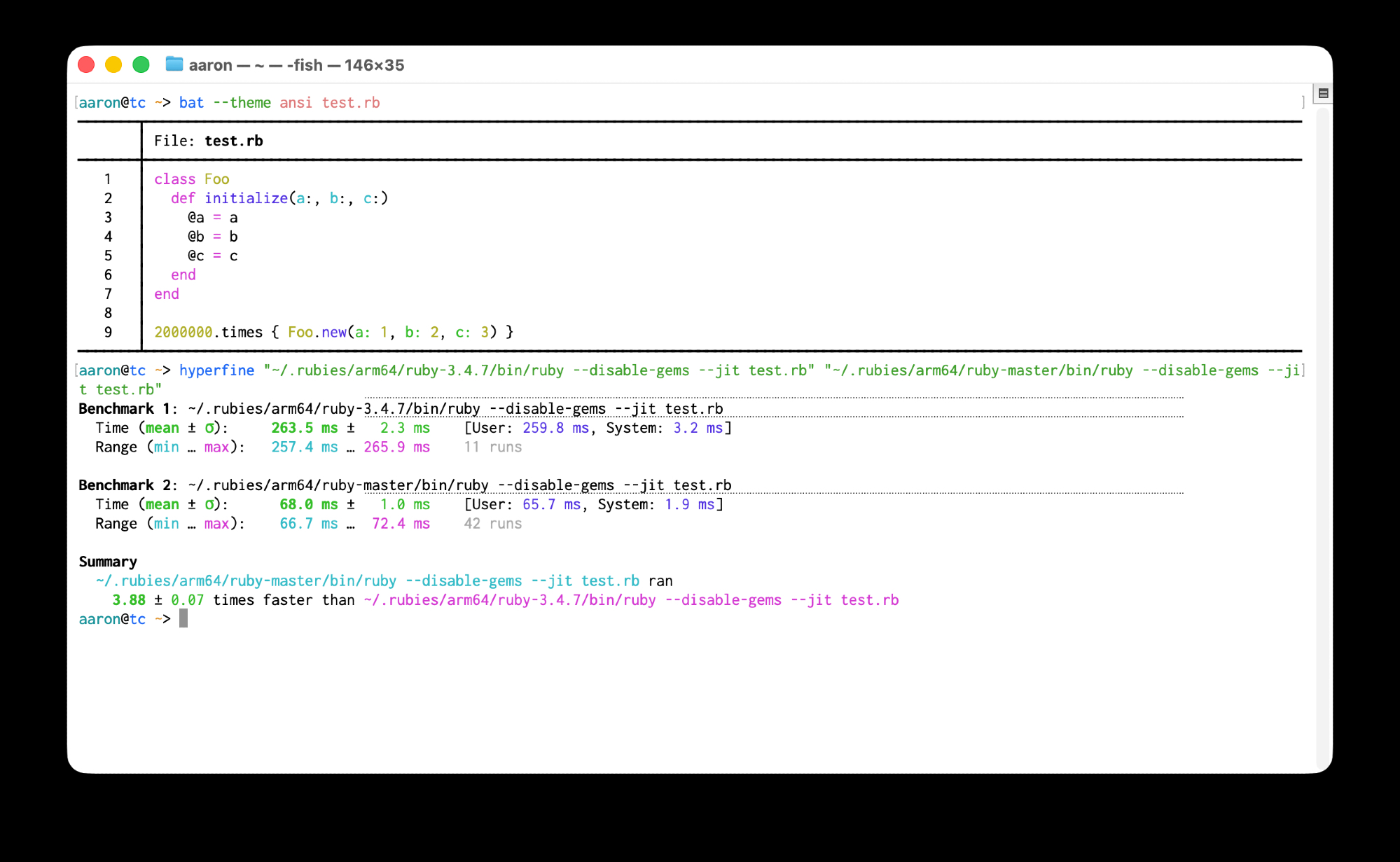The width and height of the screenshot is (1400, 862).
Task: Click the 'Benchmark 2' heading
Action: pos(123,485)
